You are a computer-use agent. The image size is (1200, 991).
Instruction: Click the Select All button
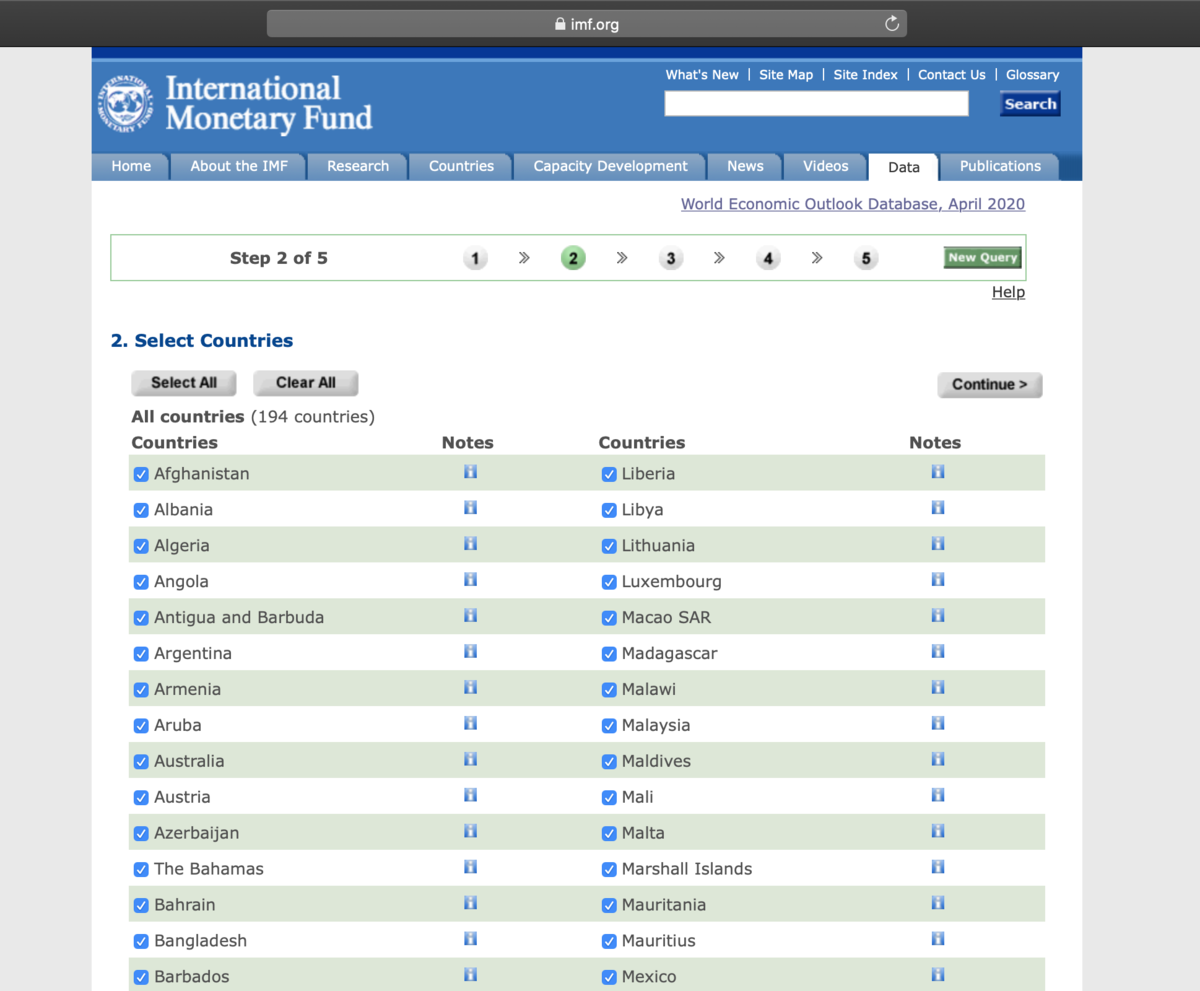pos(184,383)
